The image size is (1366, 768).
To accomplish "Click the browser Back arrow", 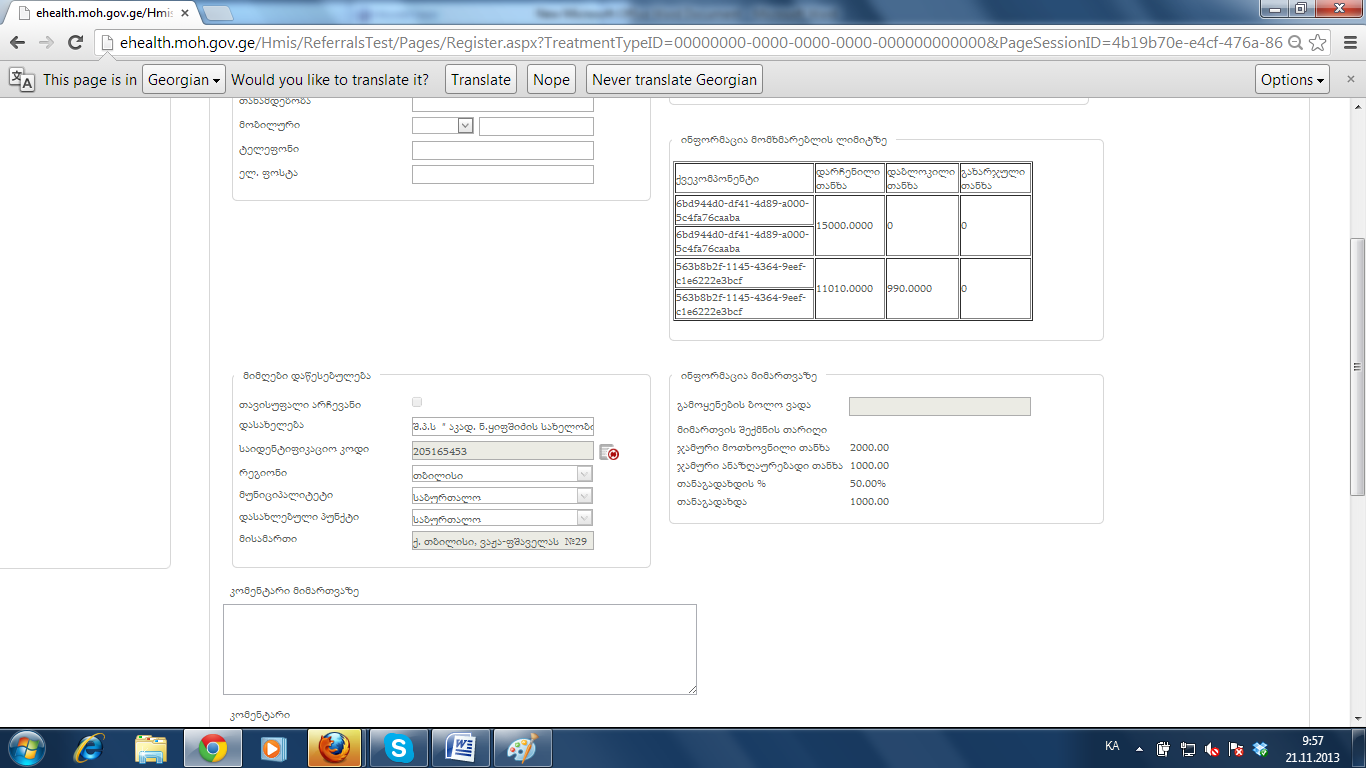I will coord(17,43).
